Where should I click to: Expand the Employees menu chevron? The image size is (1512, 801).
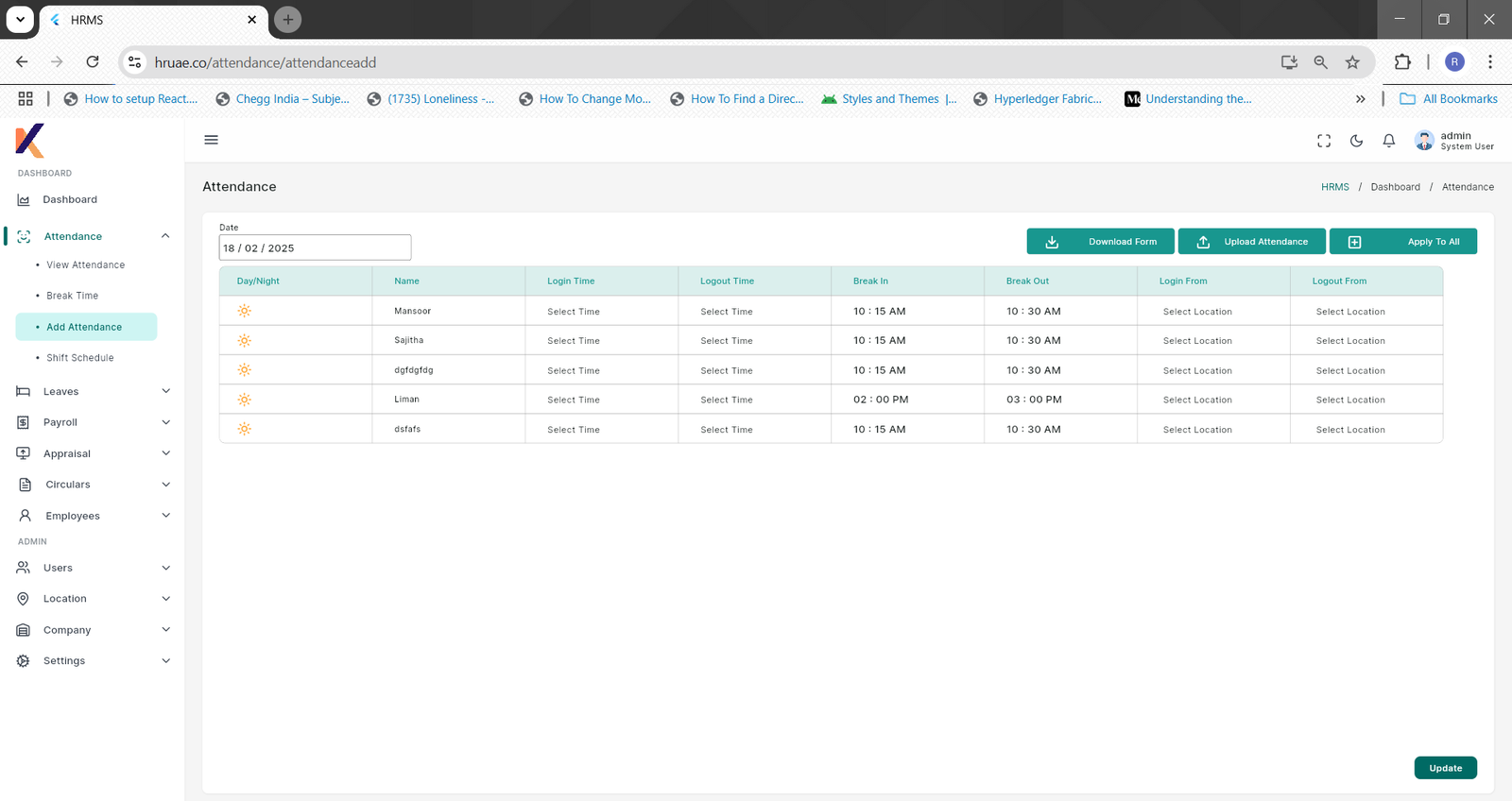tap(166, 516)
